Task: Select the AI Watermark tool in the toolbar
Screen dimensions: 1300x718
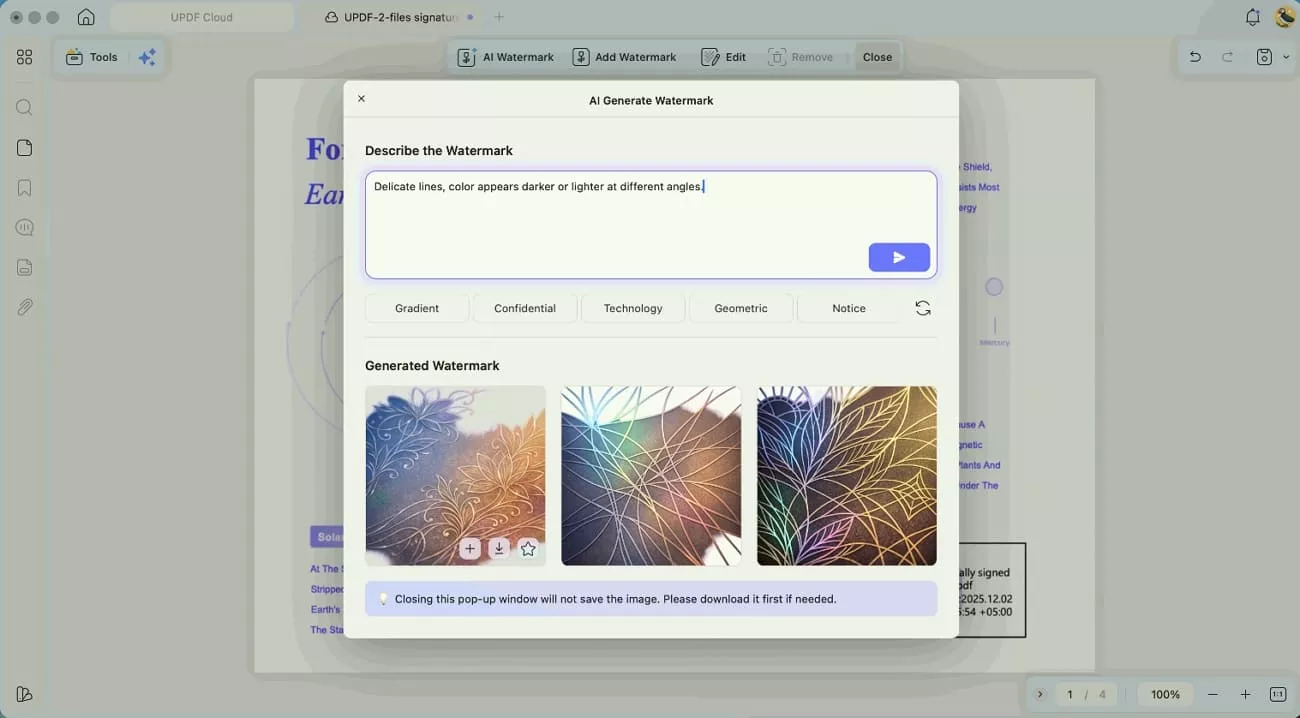Action: [x=505, y=57]
